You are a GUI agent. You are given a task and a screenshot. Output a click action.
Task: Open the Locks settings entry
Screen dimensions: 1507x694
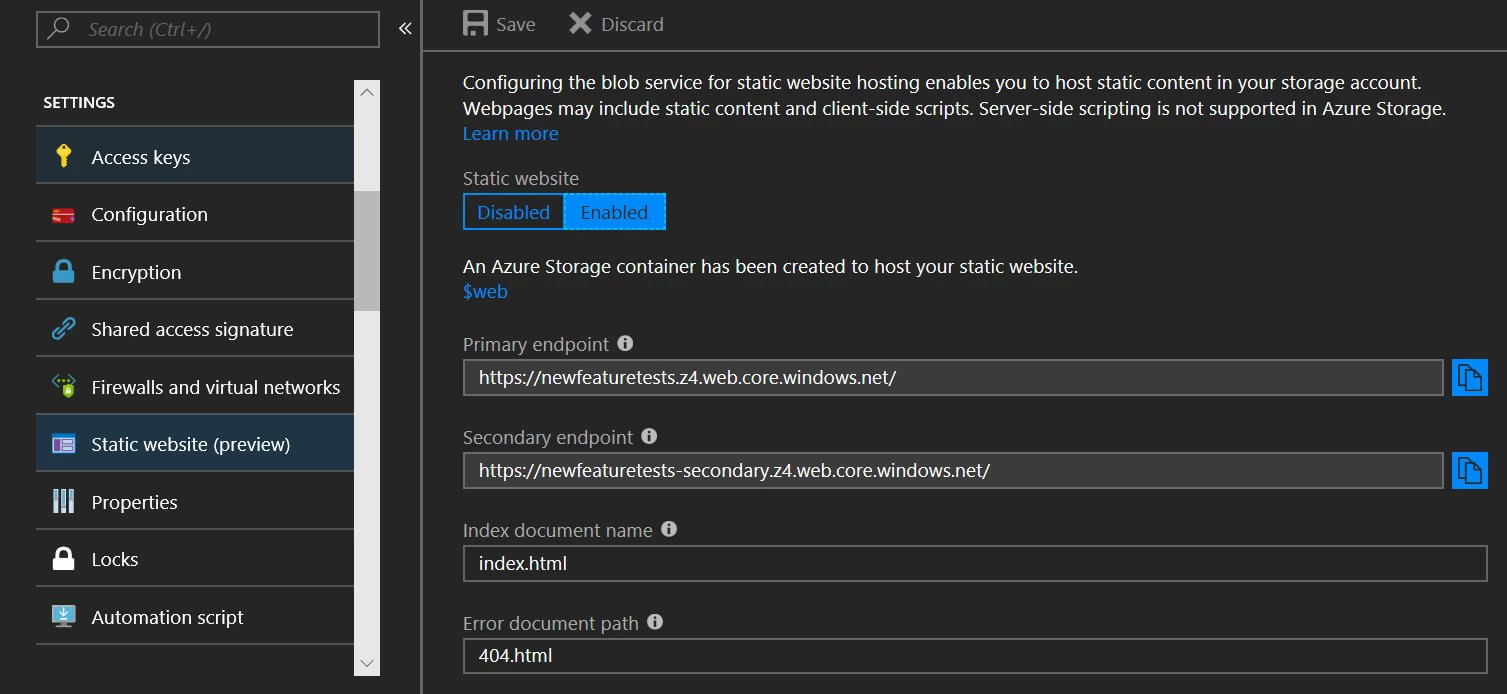pyautogui.click(x=114, y=559)
